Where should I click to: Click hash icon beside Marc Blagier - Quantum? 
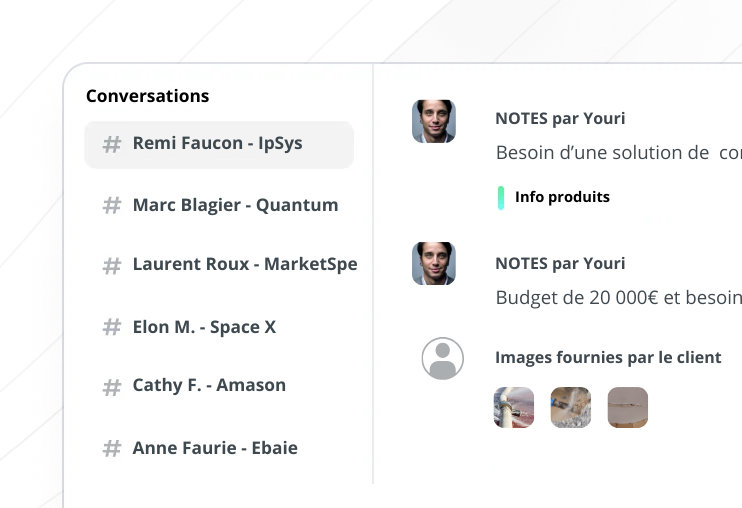click(x=112, y=206)
